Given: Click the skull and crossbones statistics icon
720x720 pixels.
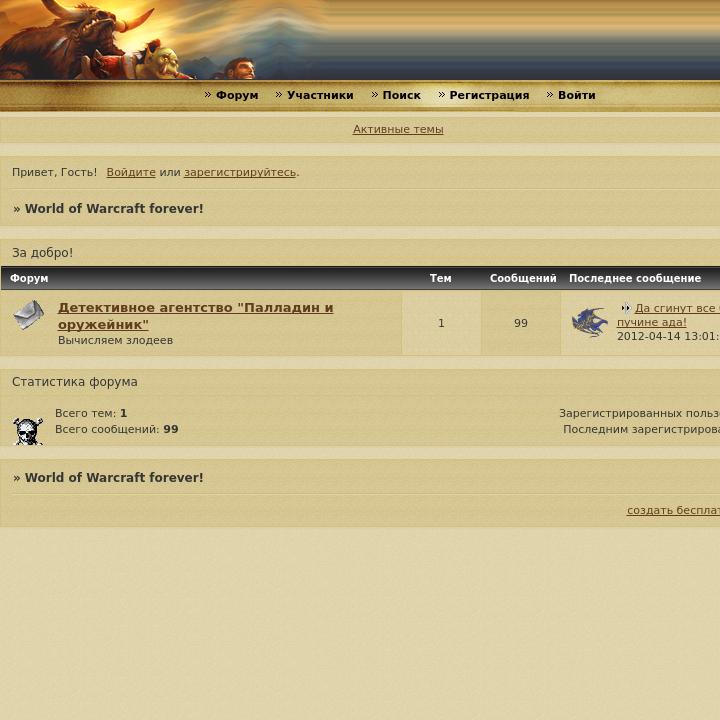Looking at the screenshot, I should 28,431.
